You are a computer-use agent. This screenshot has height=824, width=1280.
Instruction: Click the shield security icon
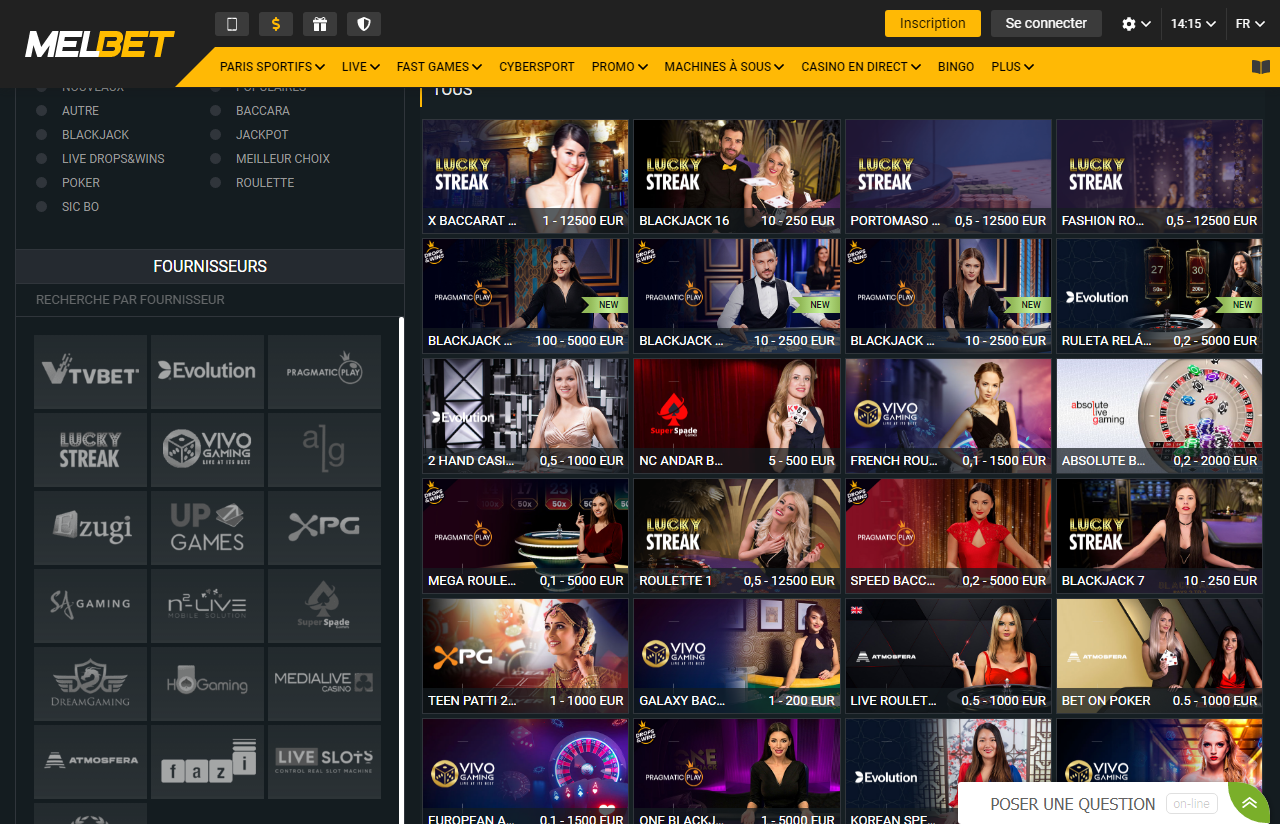tap(364, 24)
